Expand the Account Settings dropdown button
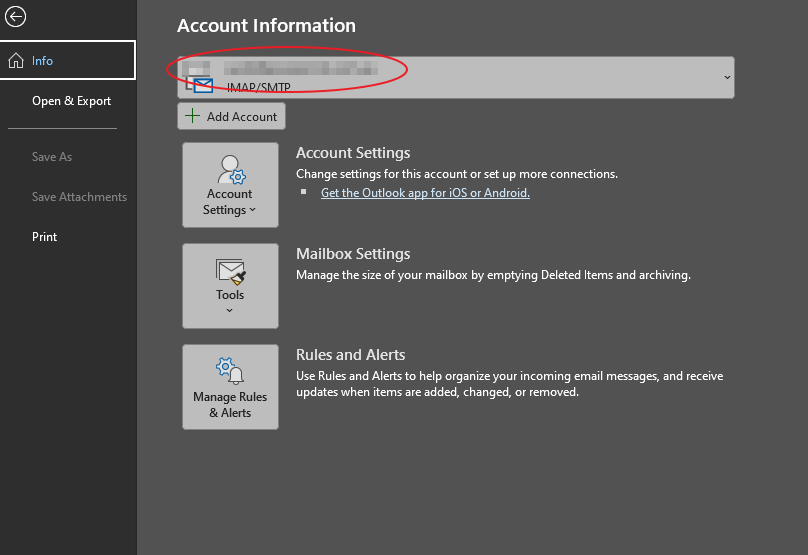 (x=230, y=185)
